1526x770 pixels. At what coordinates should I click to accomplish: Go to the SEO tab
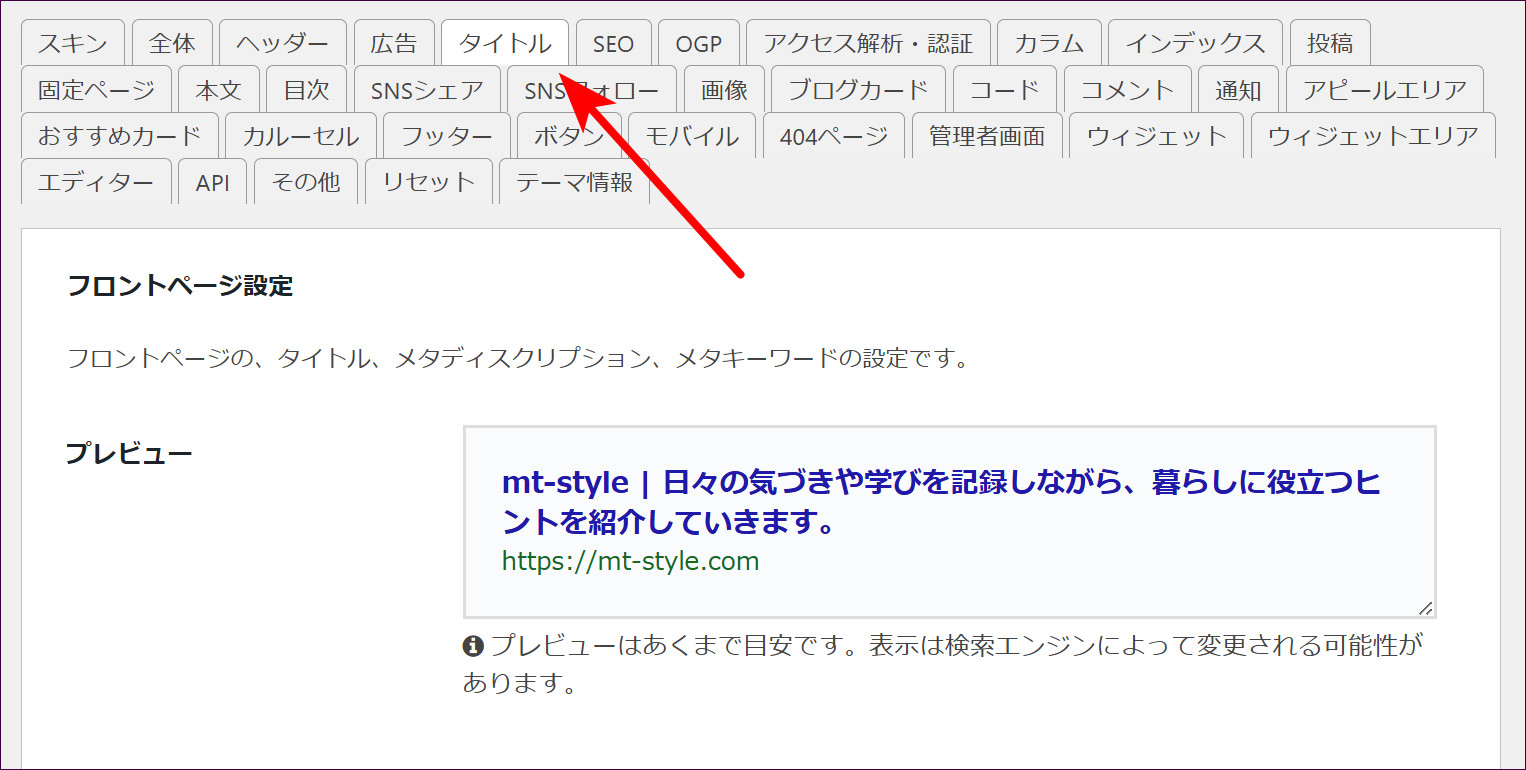pos(613,44)
